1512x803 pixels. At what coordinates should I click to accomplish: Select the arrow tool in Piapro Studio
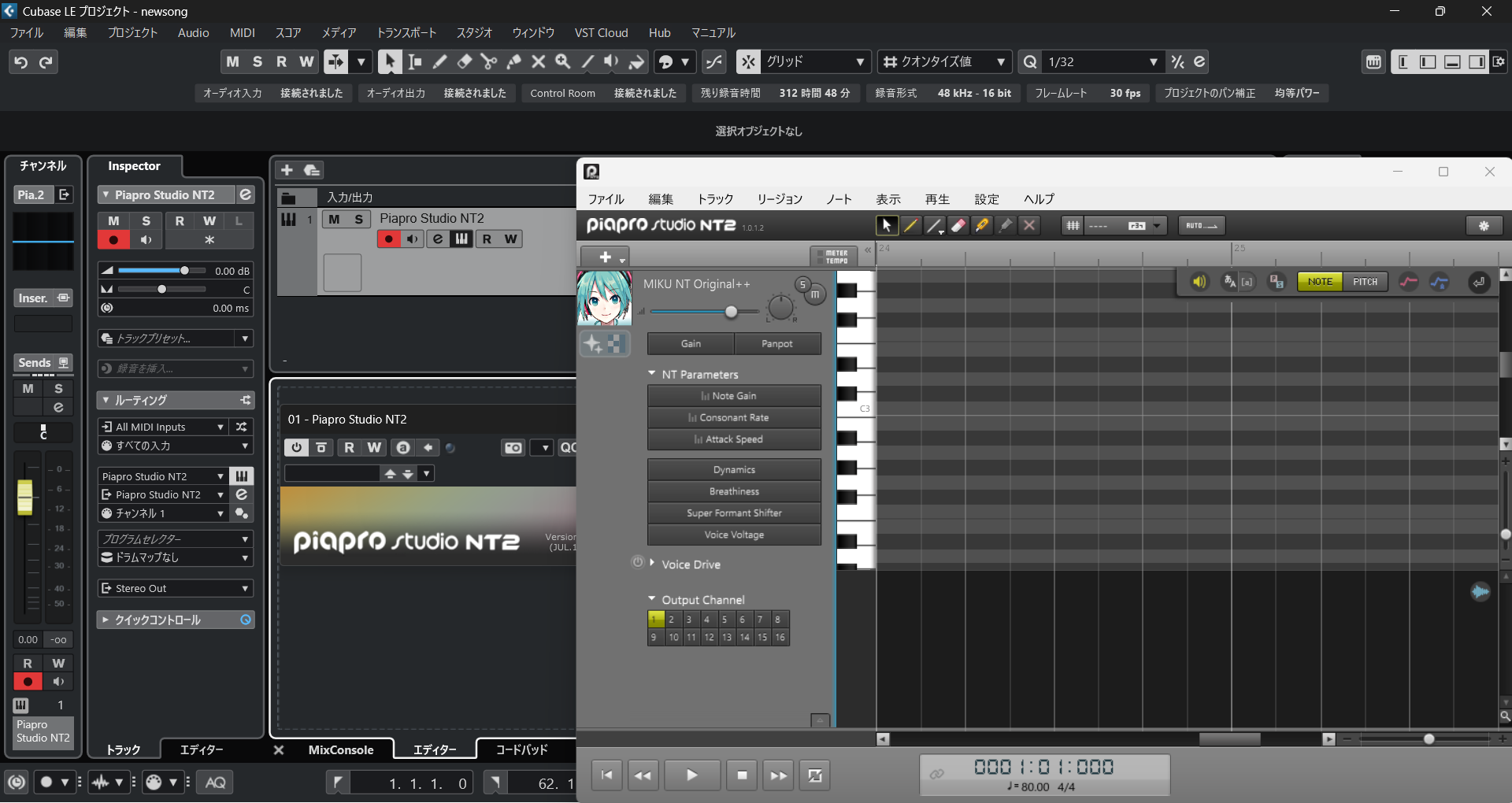click(x=887, y=226)
